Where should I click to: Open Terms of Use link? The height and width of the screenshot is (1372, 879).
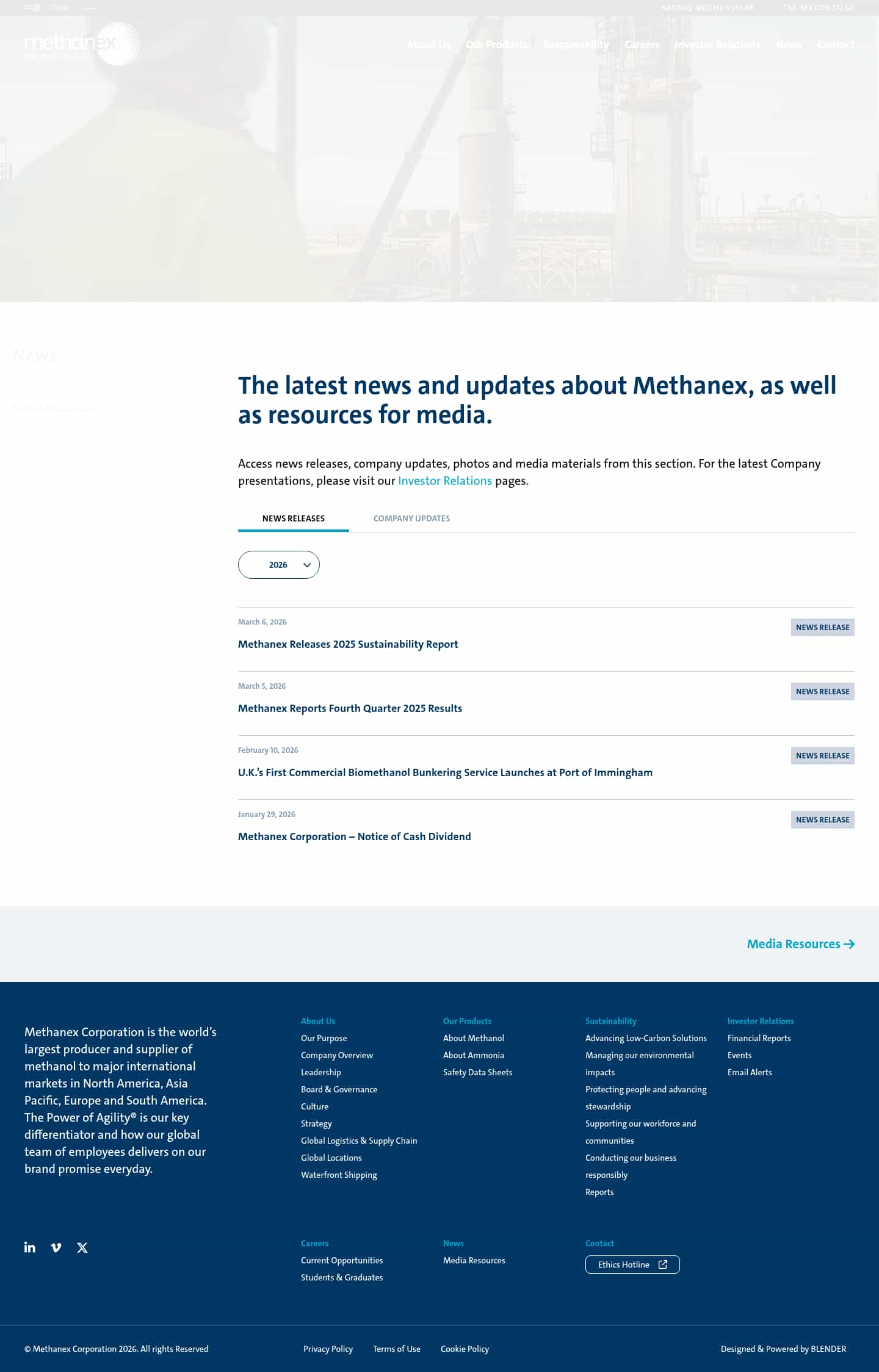(397, 1349)
